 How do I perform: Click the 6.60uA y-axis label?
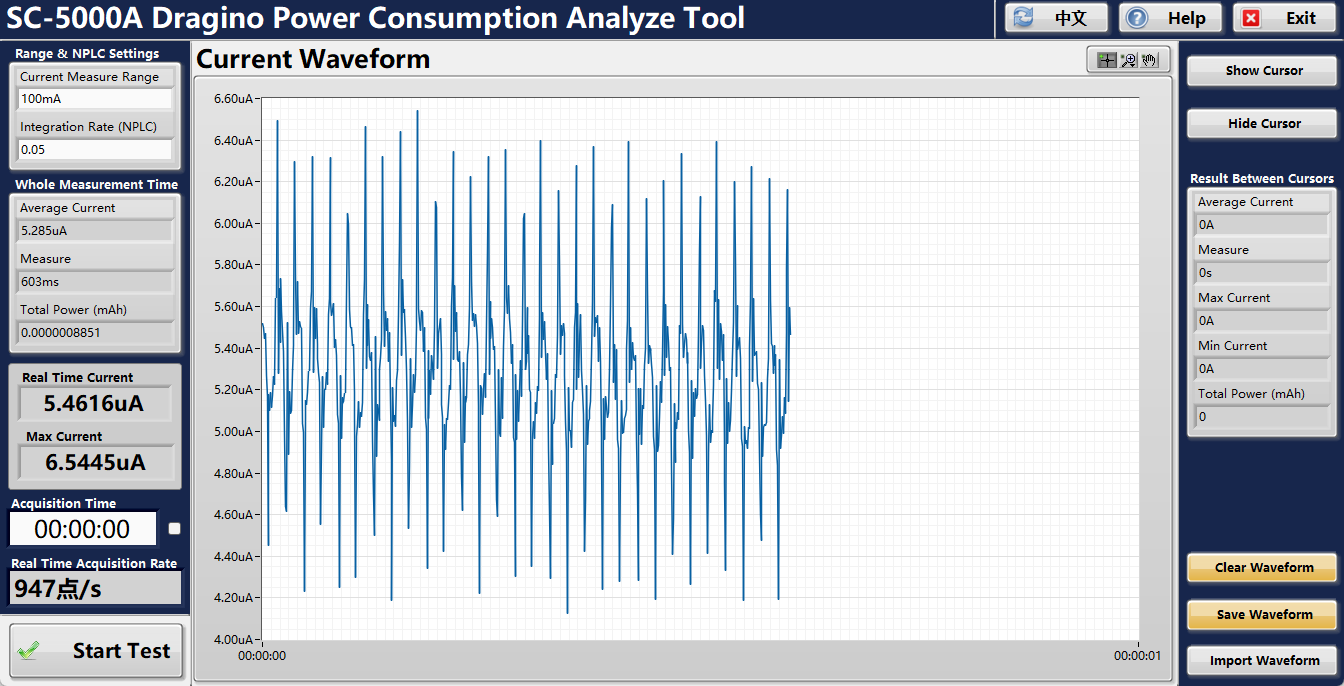(x=233, y=99)
